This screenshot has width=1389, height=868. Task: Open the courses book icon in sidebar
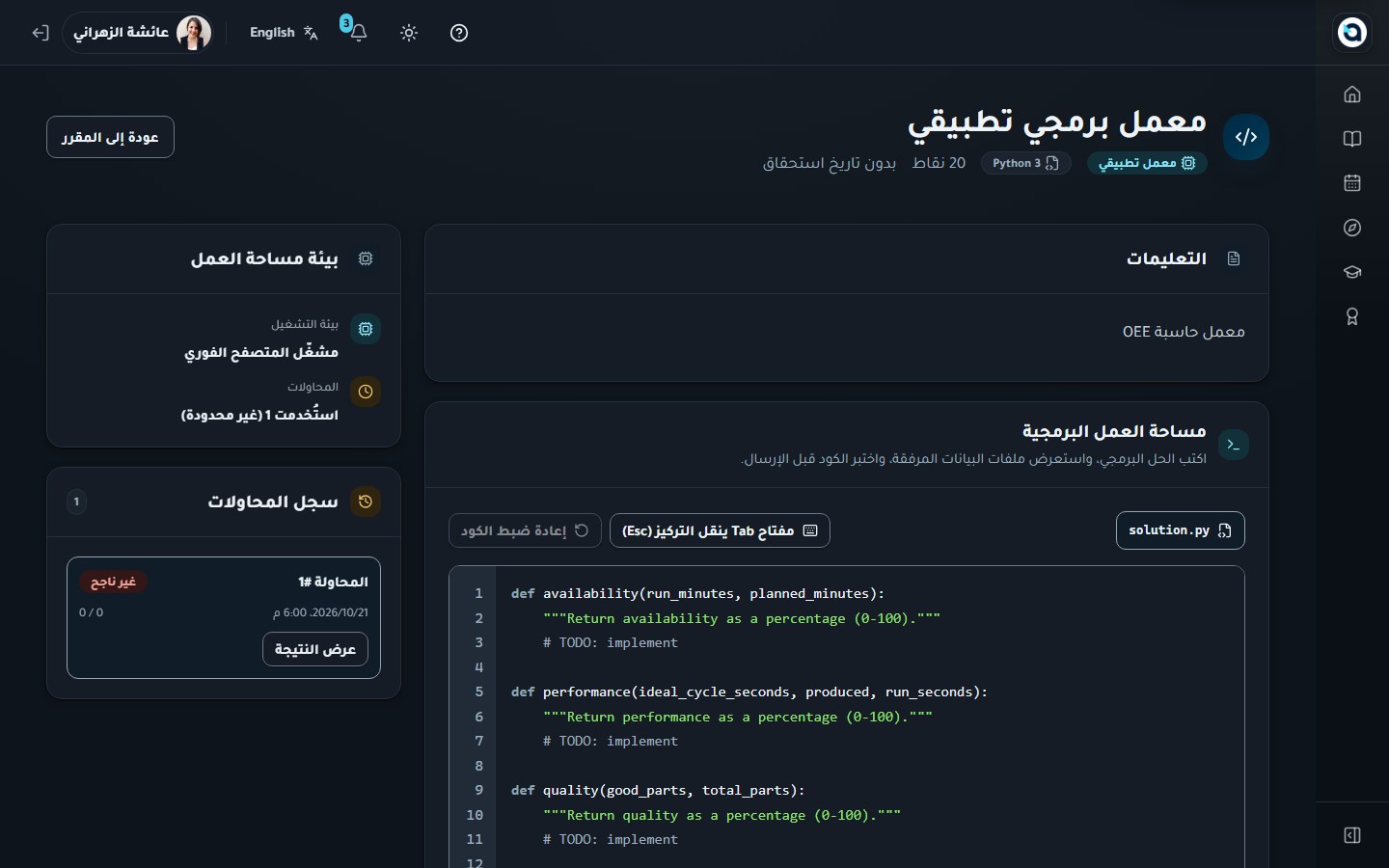[1352, 139]
